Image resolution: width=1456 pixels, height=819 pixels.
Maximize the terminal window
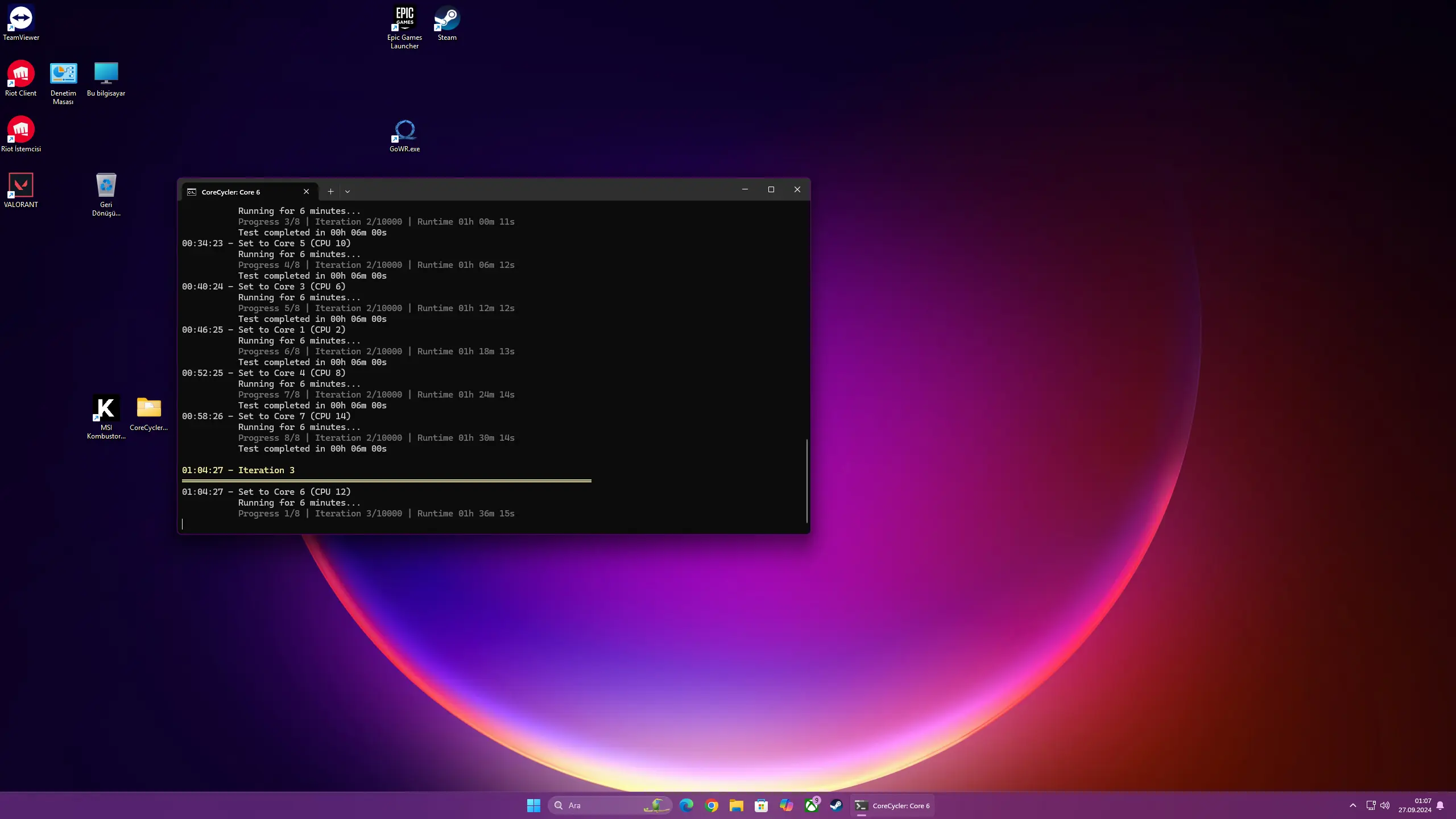coord(771,189)
